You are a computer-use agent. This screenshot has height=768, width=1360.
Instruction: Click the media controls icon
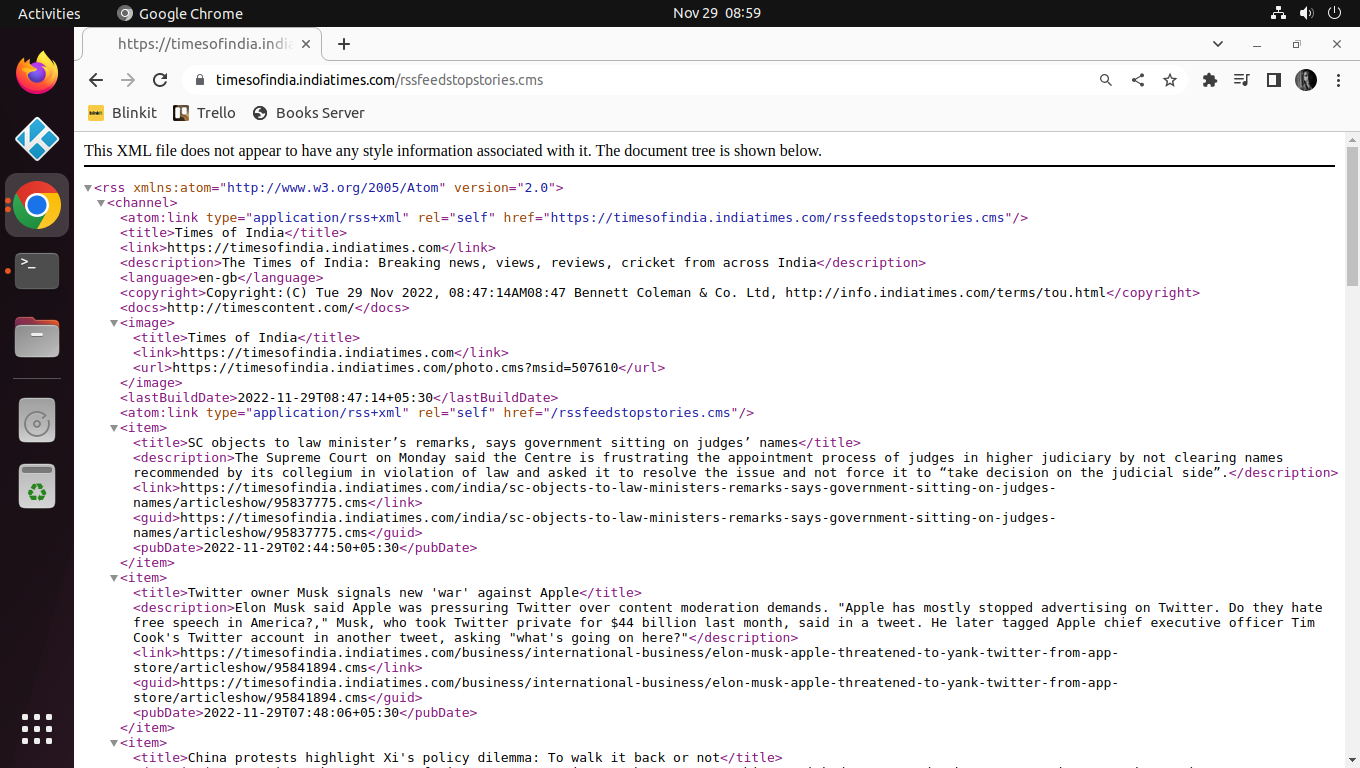[x=1242, y=80]
